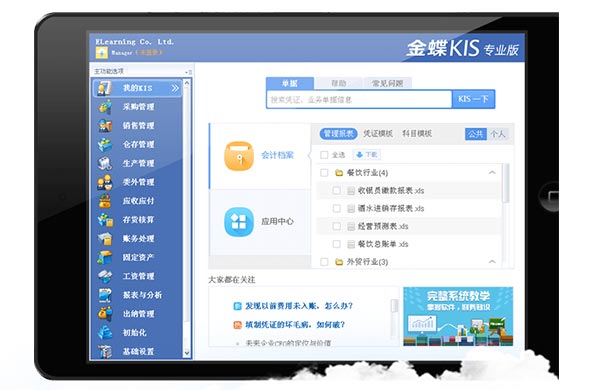Click the orange 会计档案 archive icon
Image resolution: width=600 pixels, height=390 pixels.
pyautogui.click(x=239, y=156)
